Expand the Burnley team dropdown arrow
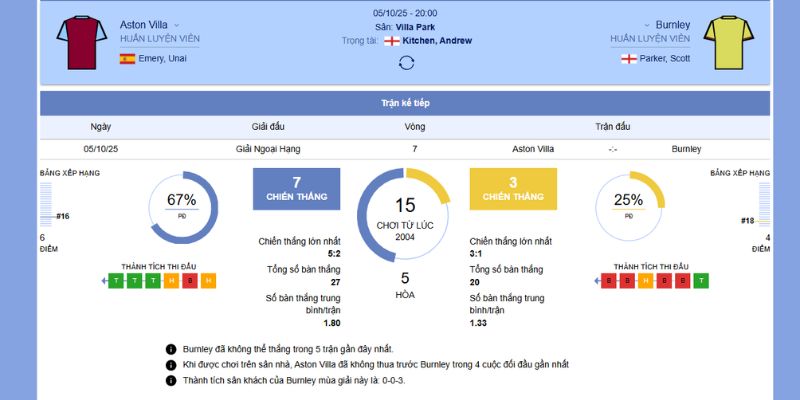 click(x=646, y=24)
